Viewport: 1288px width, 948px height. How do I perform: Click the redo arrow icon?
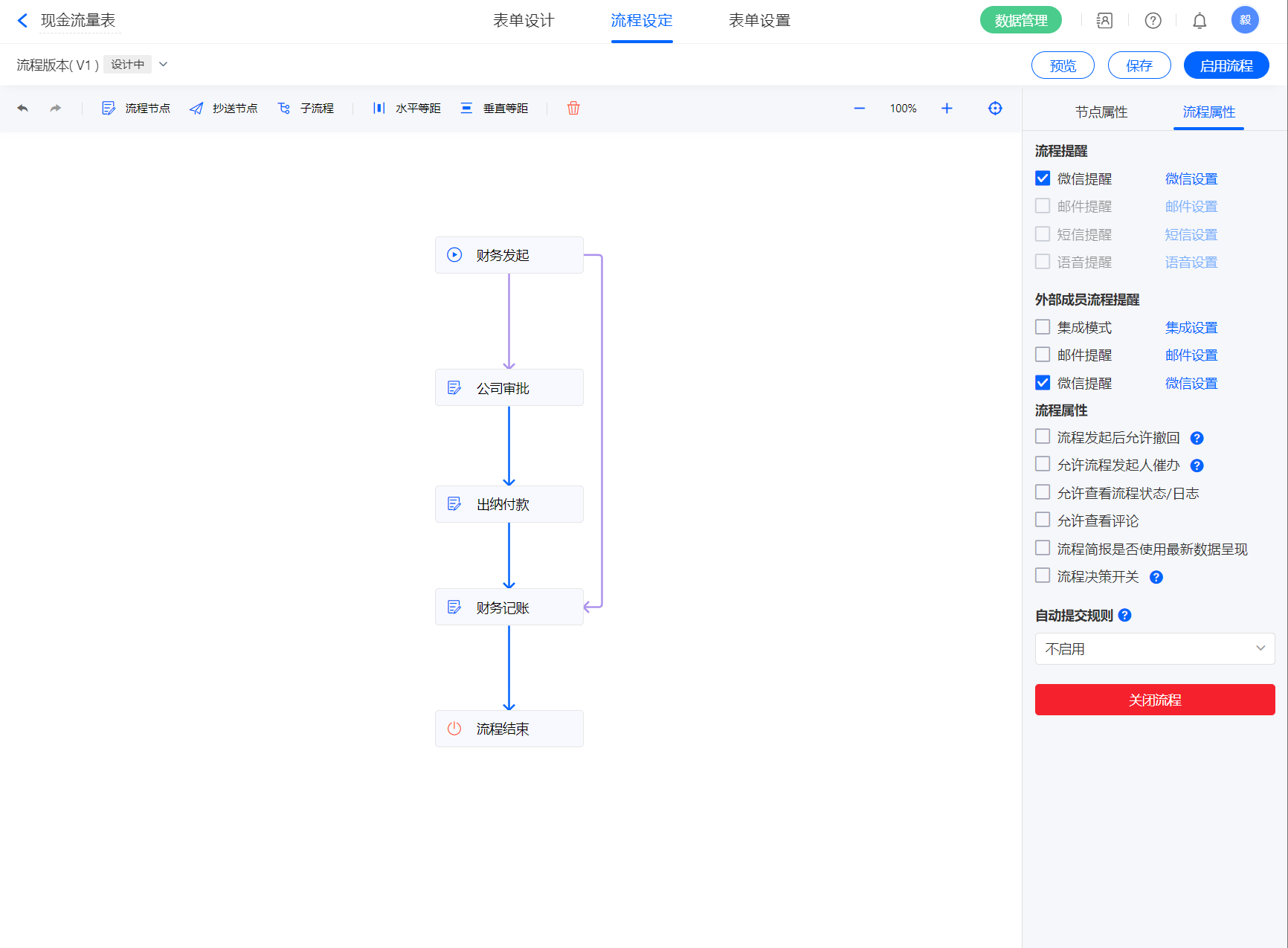[x=56, y=109]
